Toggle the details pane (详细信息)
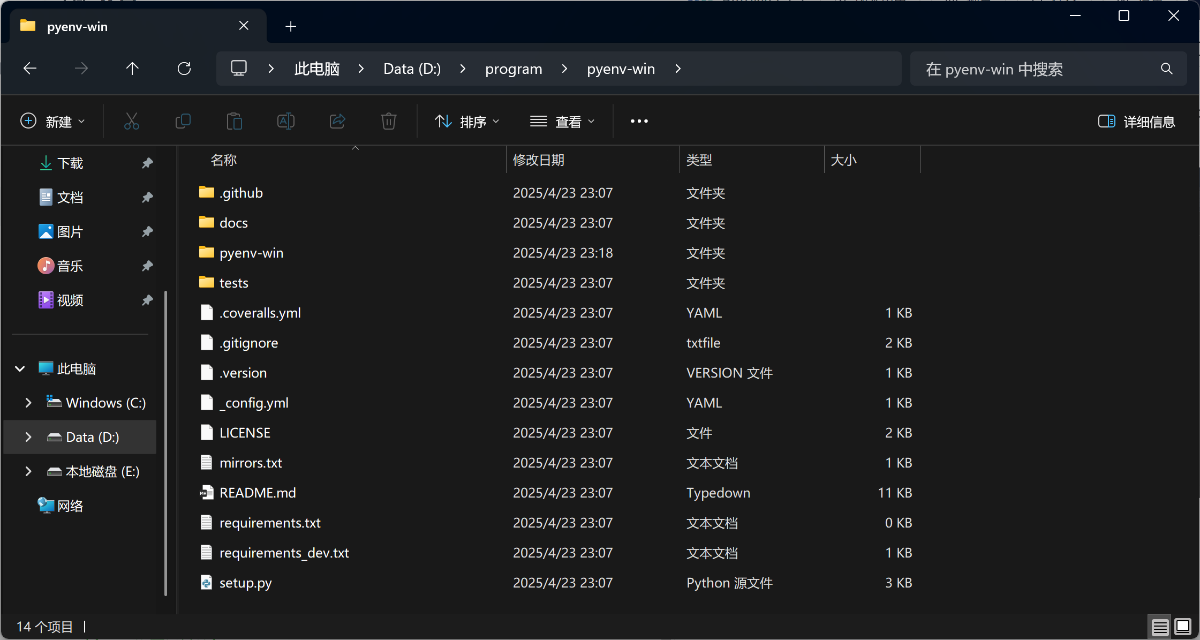 point(1137,121)
